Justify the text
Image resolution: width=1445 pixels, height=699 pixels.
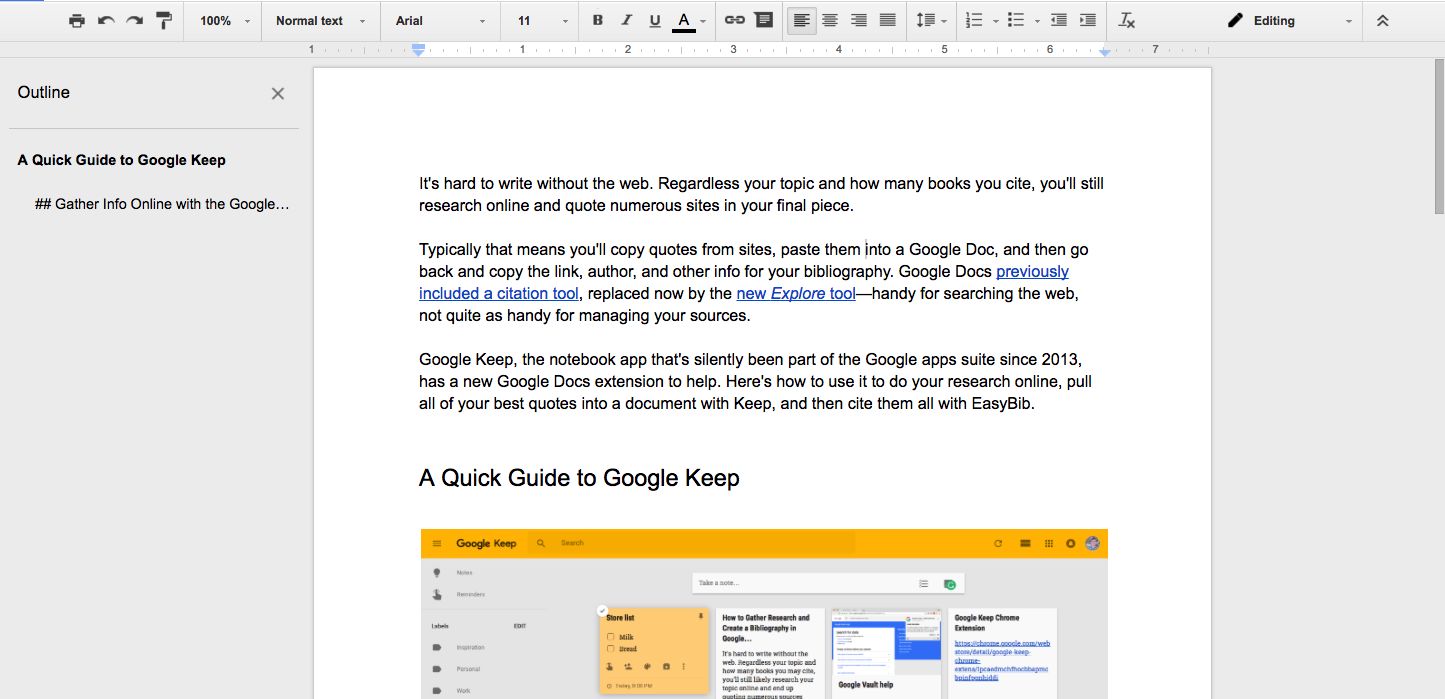[x=887, y=20]
